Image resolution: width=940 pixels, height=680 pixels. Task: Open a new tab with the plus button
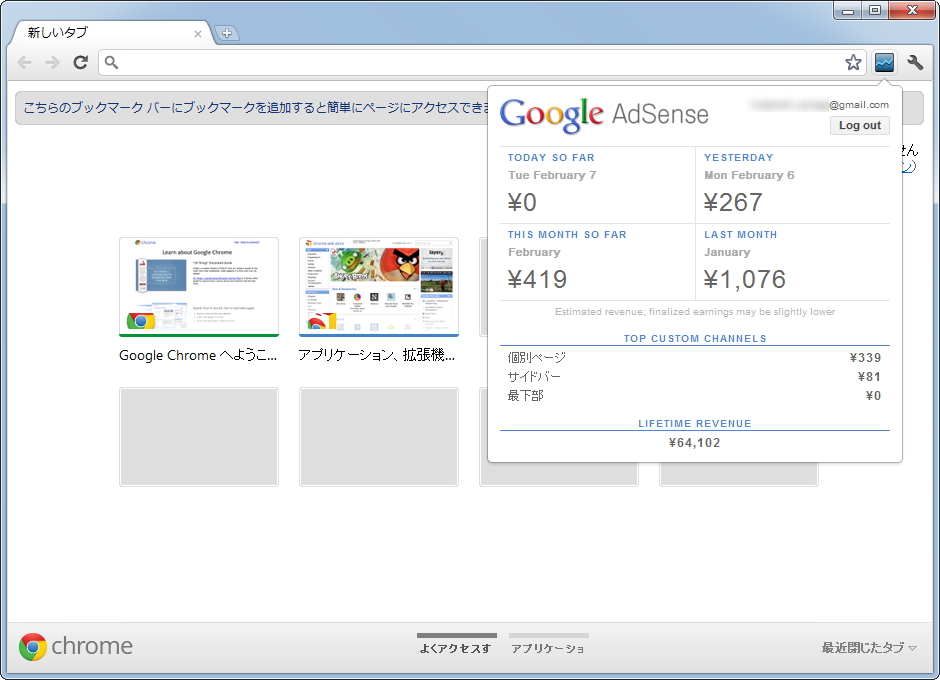(x=227, y=33)
